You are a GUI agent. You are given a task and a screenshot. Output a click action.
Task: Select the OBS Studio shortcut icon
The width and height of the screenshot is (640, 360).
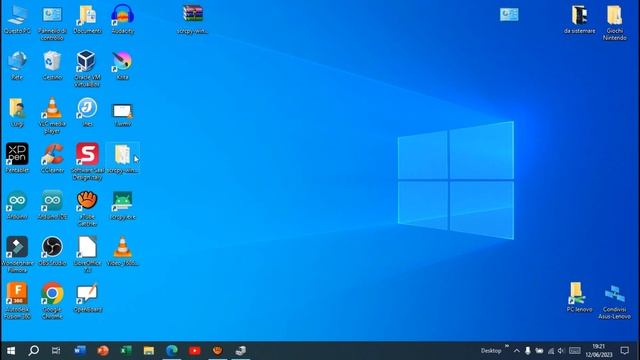pyautogui.click(x=52, y=247)
